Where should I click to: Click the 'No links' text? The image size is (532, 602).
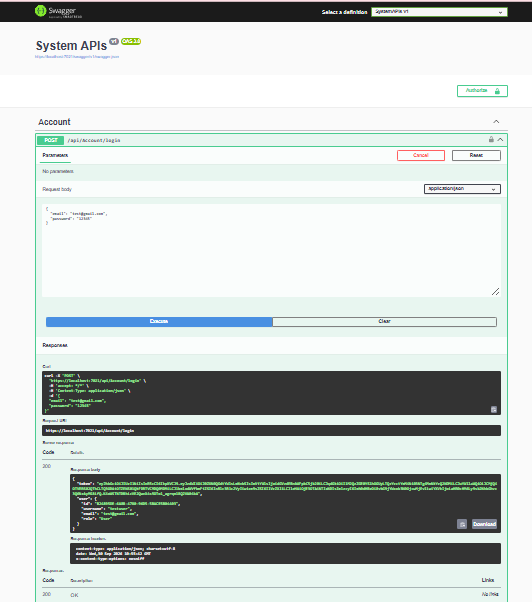pyautogui.click(x=490, y=594)
